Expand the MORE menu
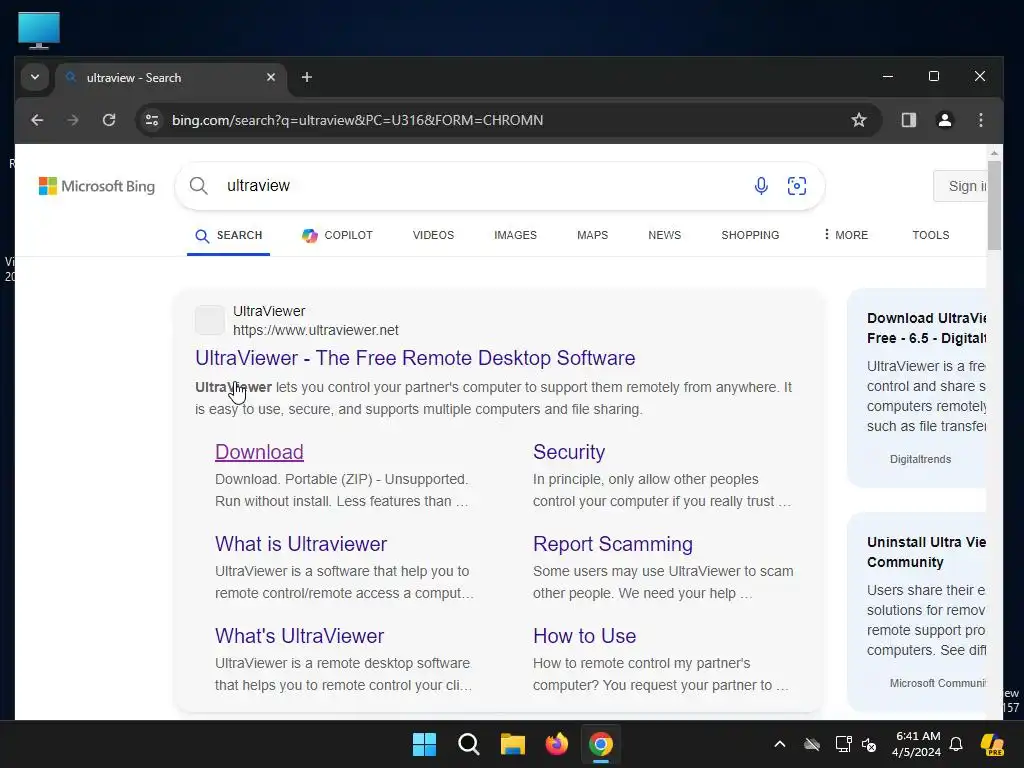Viewport: 1024px width, 768px height. tap(846, 235)
